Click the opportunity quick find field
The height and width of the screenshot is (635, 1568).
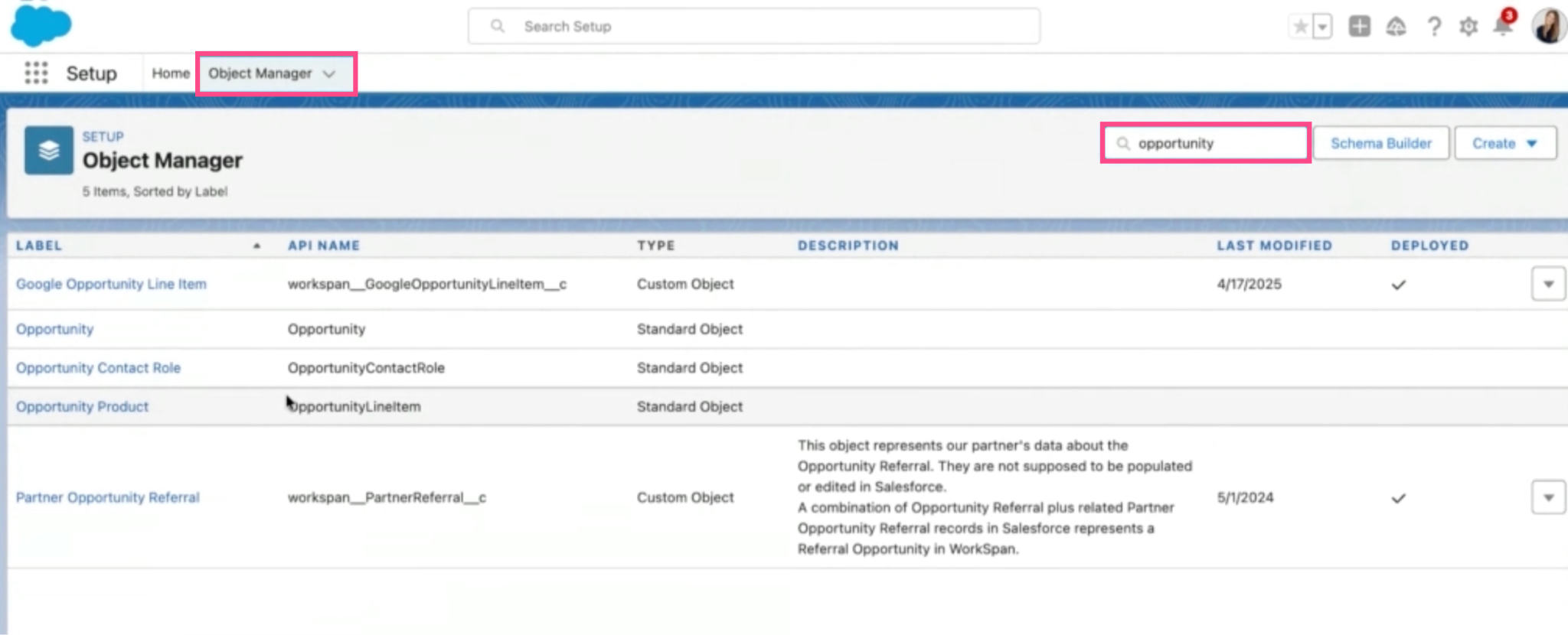[1206, 143]
